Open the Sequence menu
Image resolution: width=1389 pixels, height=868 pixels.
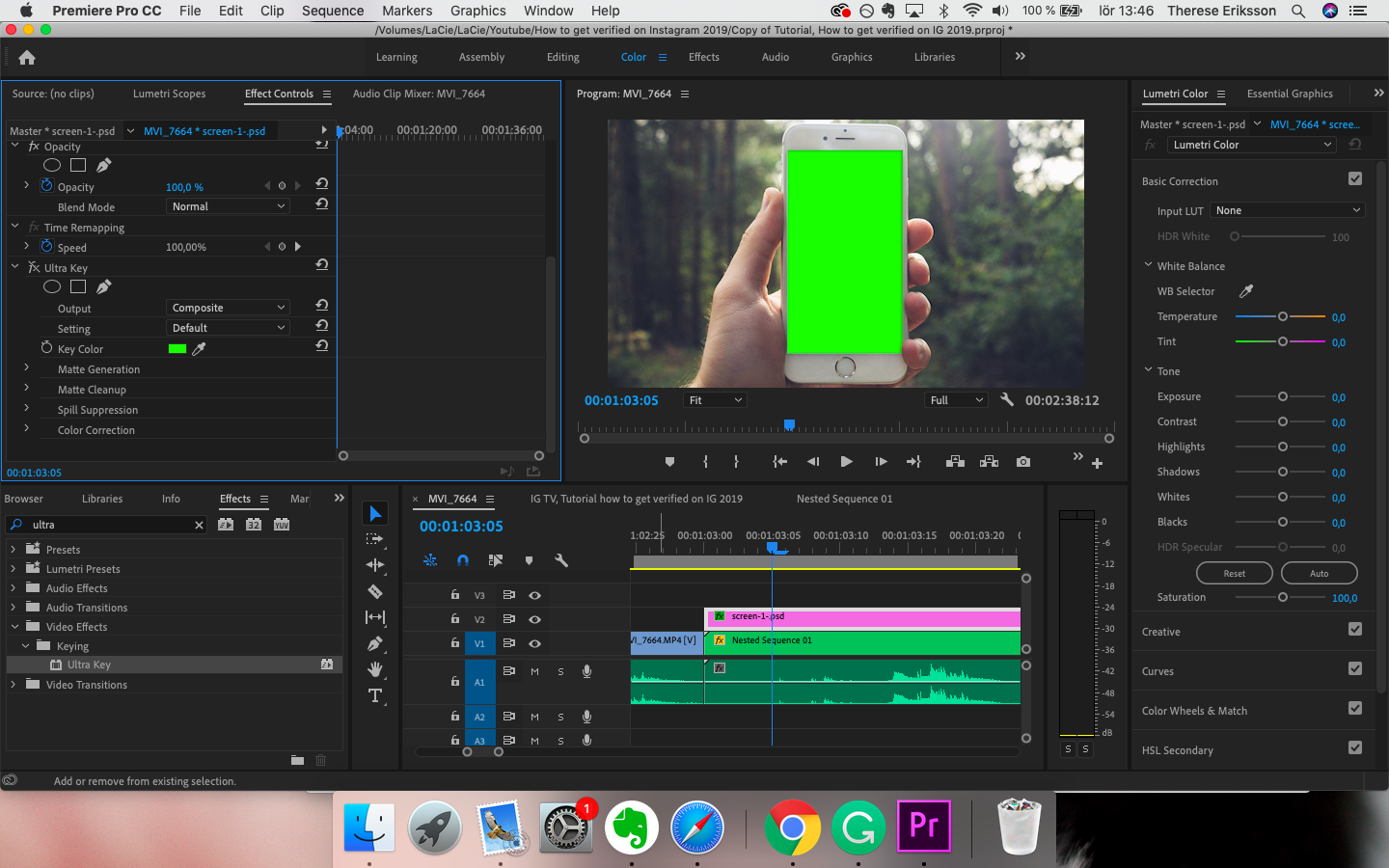coord(333,11)
